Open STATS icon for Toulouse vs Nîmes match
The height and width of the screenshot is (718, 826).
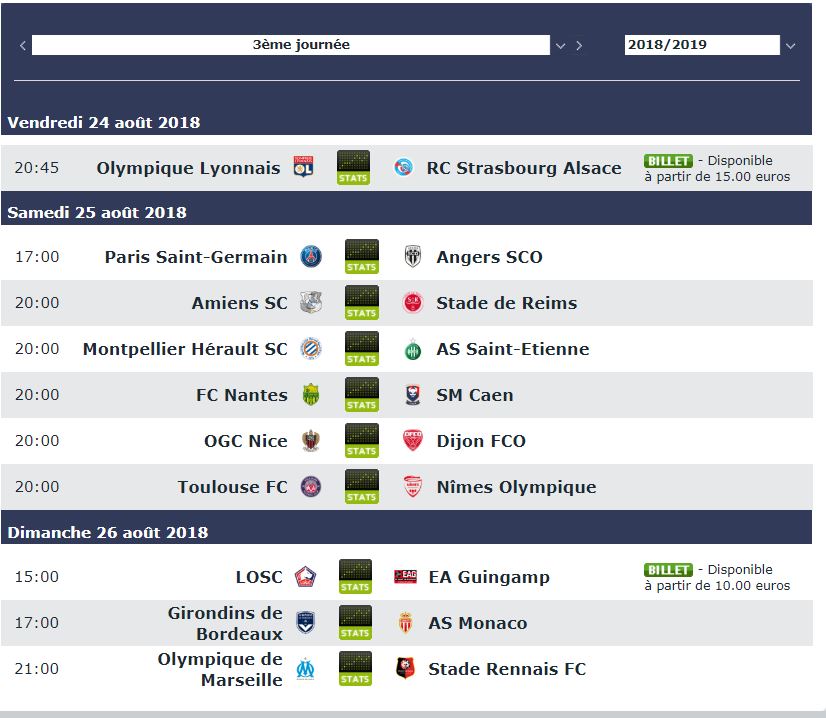pos(361,486)
